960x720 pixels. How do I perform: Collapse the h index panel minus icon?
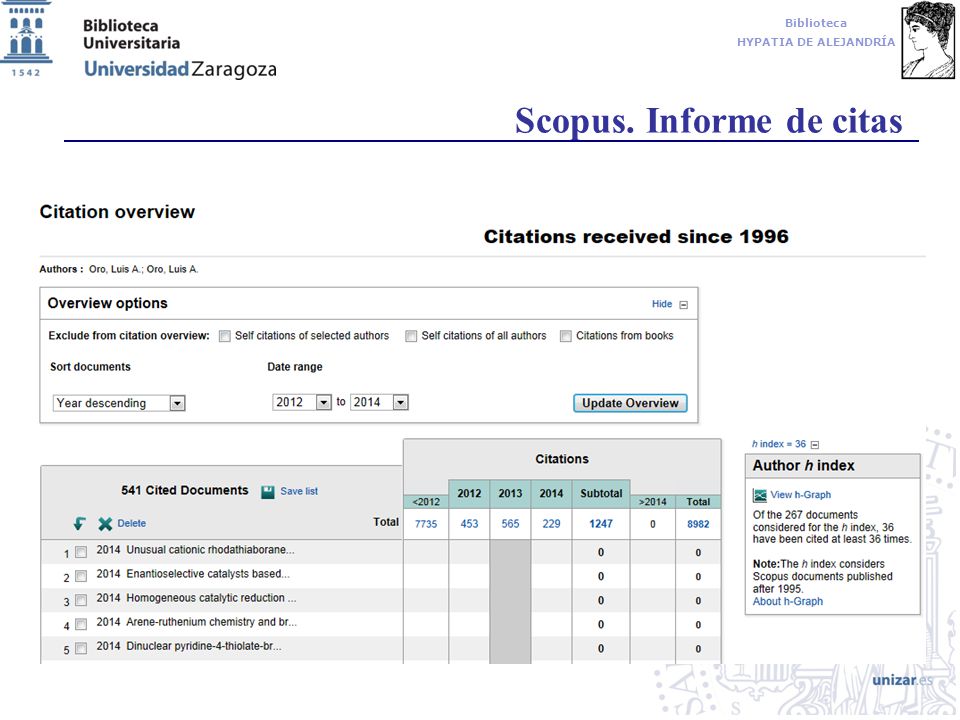click(814, 445)
